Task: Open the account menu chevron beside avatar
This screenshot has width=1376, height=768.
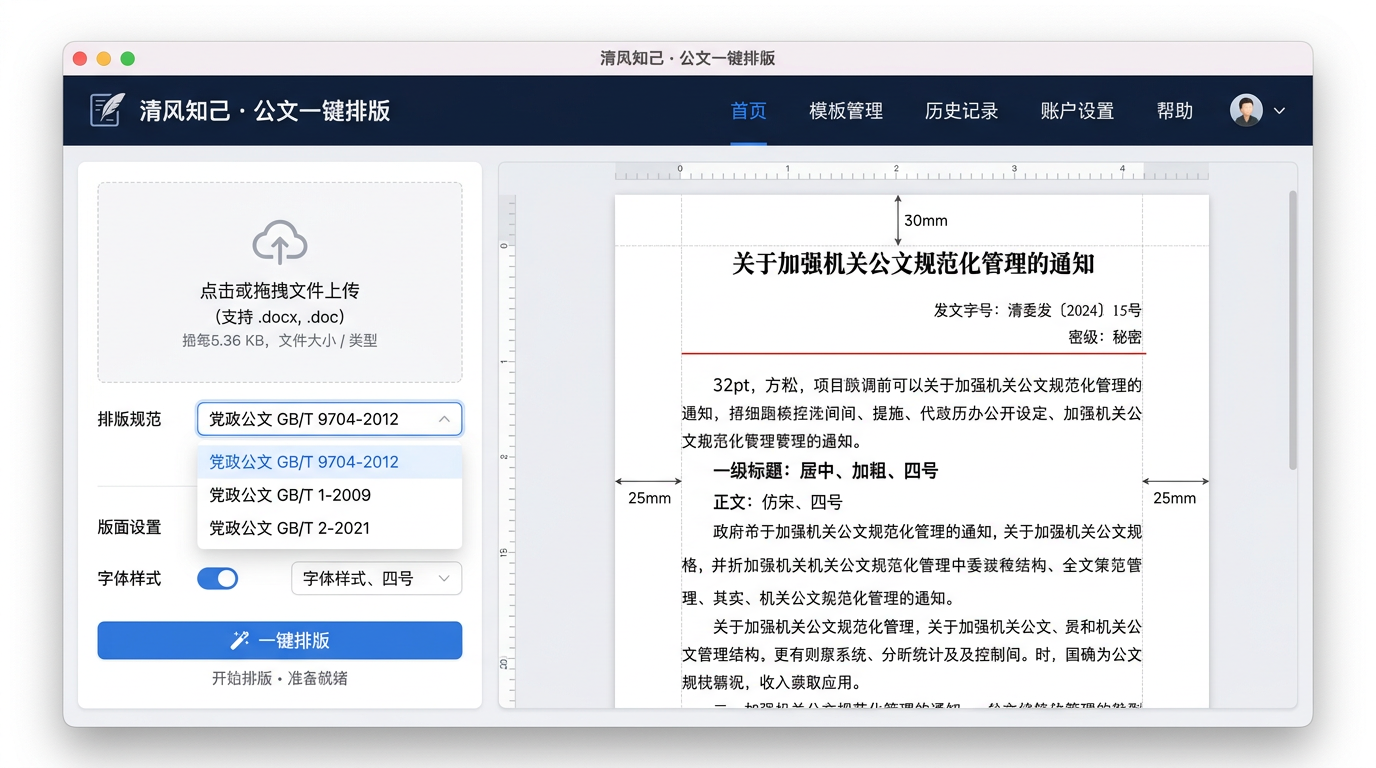Action: pyautogui.click(x=1279, y=111)
